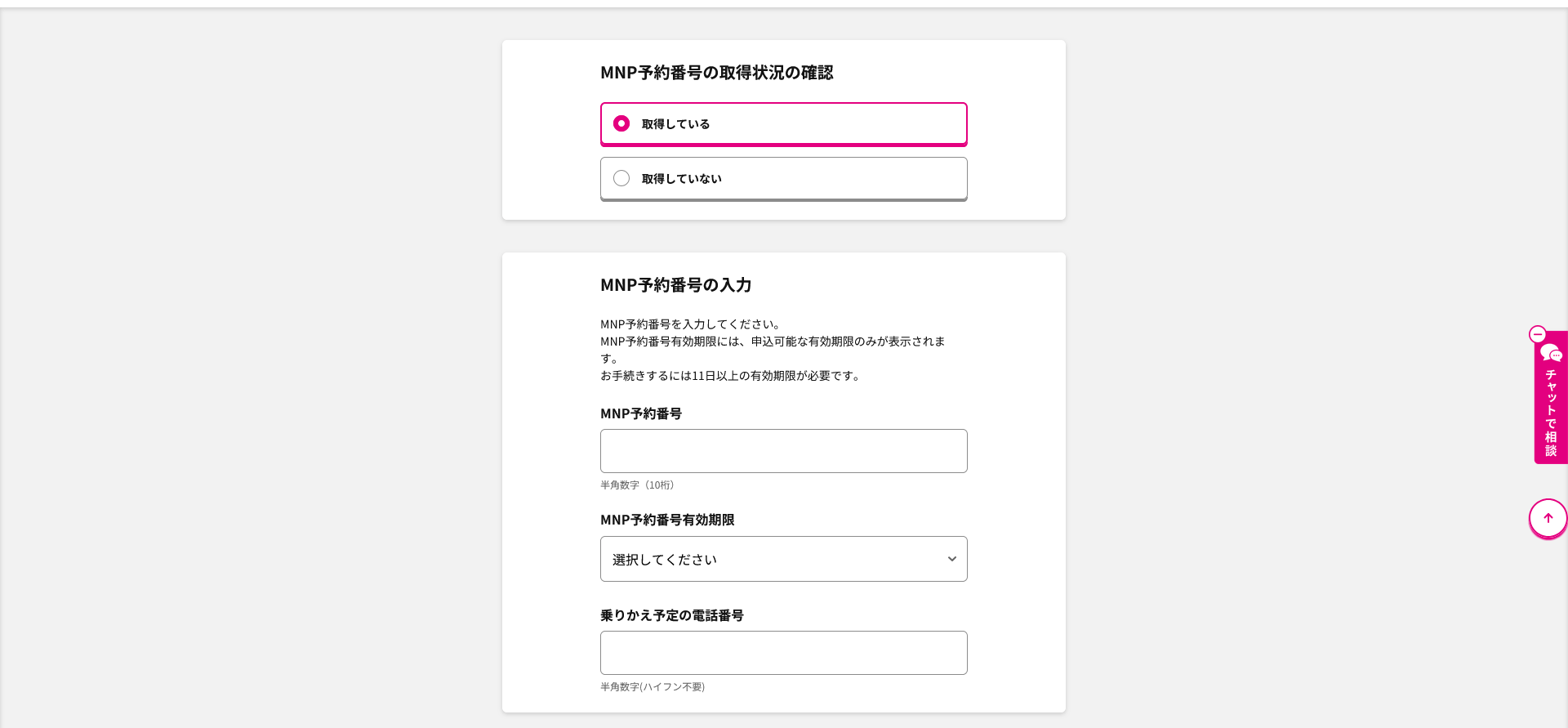This screenshot has height=728, width=1568.
Task: Click the MNP予約番号の取得状況の確認 heading
Action: pyautogui.click(x=717, y=73)
